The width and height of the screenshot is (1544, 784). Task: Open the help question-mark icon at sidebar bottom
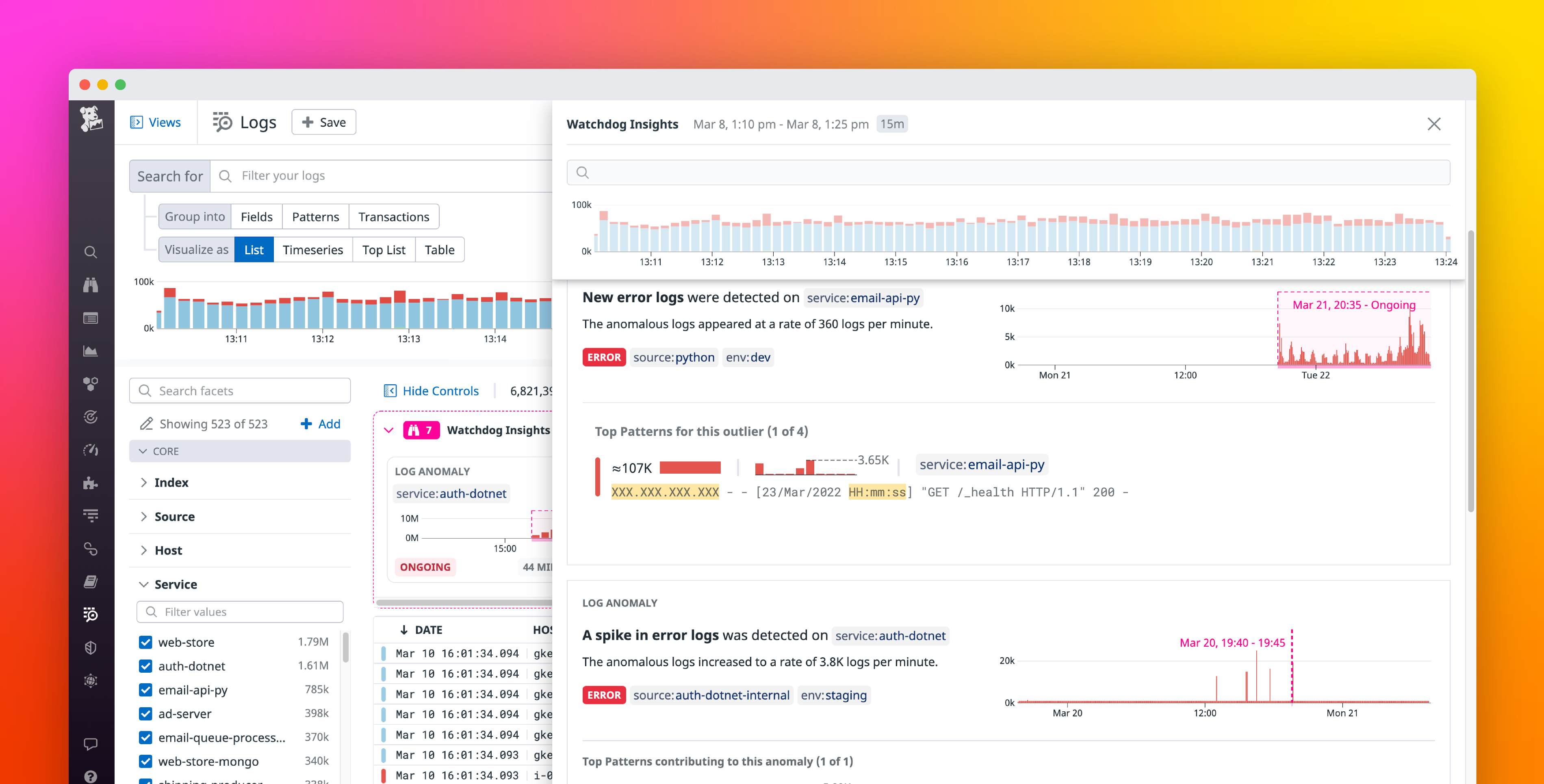(91, 775)
